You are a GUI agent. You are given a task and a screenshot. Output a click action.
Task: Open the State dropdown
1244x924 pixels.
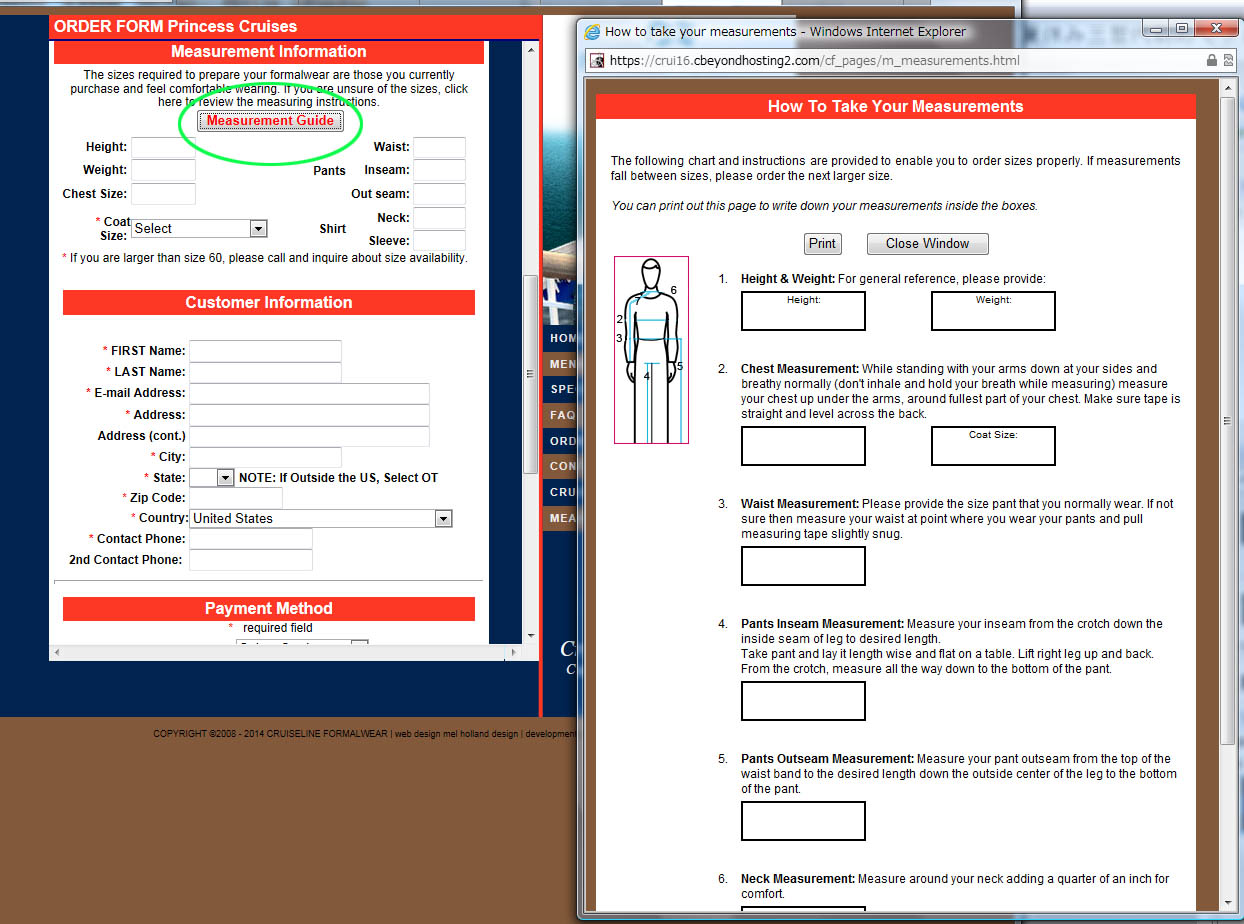click(211, 478)
